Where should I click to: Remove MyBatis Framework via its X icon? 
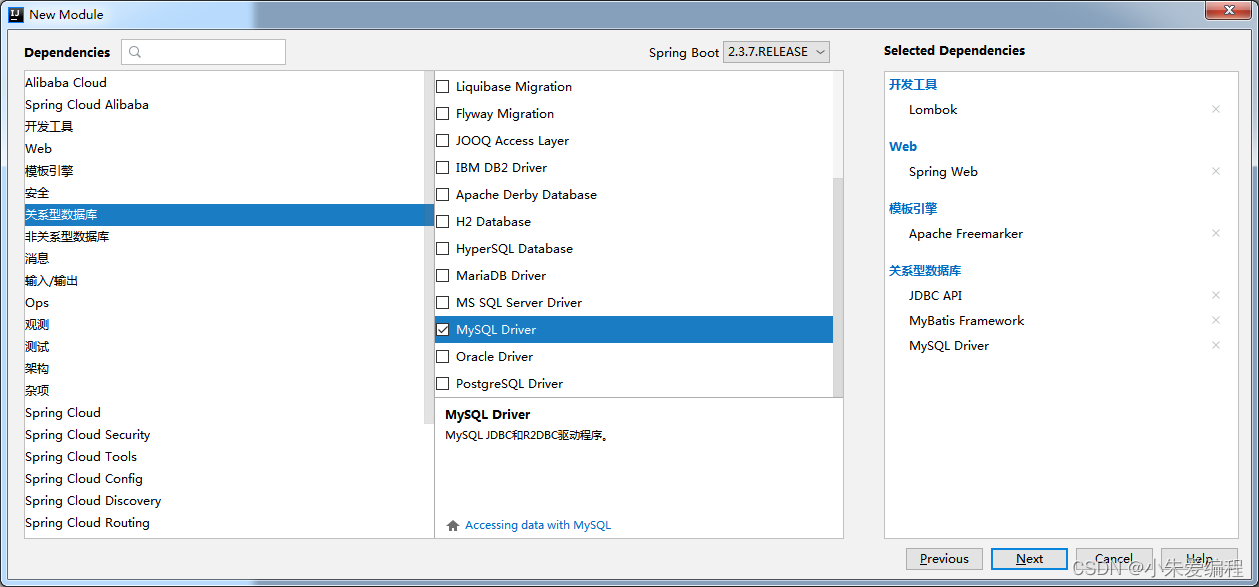point(1216,320)
